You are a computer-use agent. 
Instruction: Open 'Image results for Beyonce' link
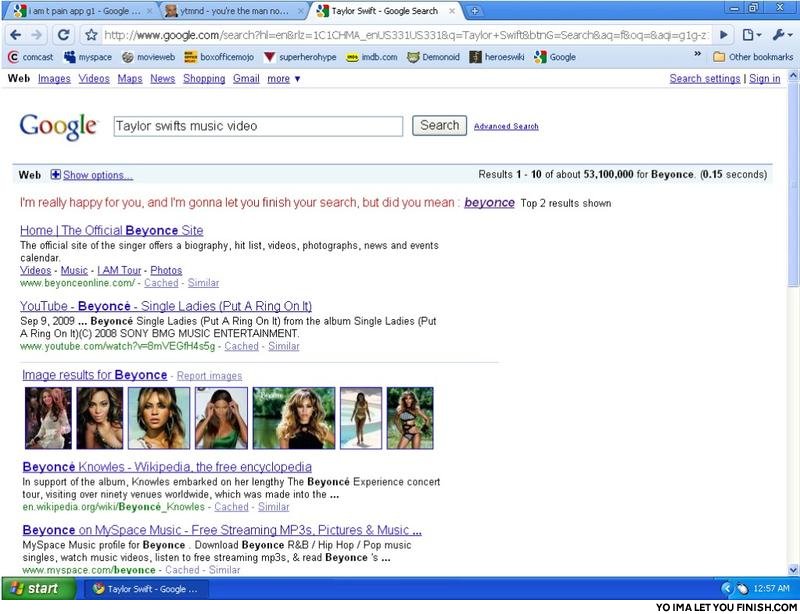click(x=94, y=375)
